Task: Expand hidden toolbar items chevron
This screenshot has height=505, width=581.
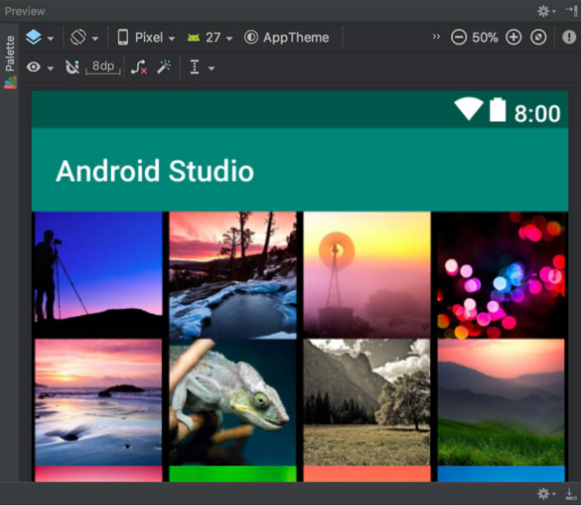Action: coord(436,37)
